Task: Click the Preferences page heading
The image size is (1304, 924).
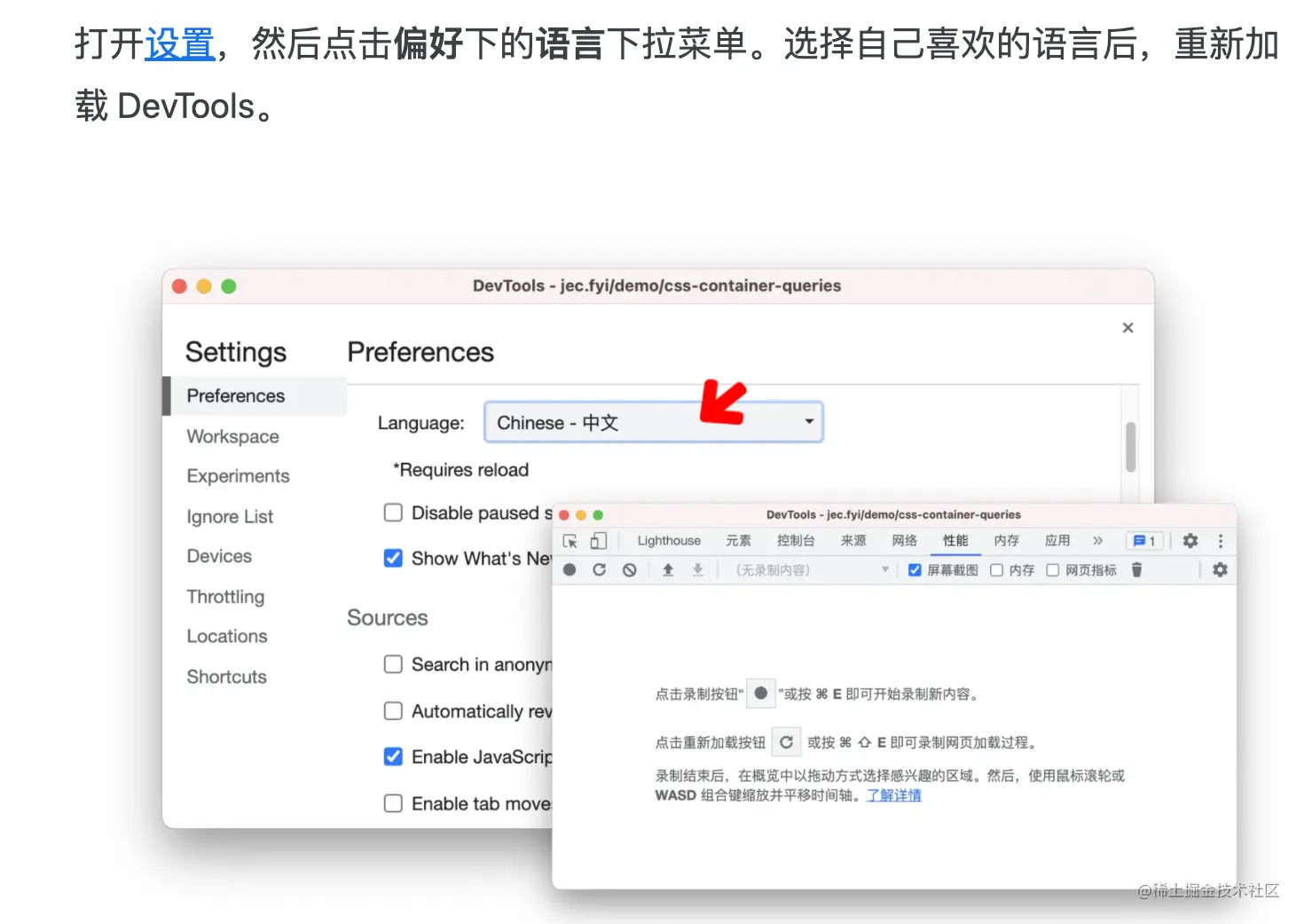Action: [420, 352]
